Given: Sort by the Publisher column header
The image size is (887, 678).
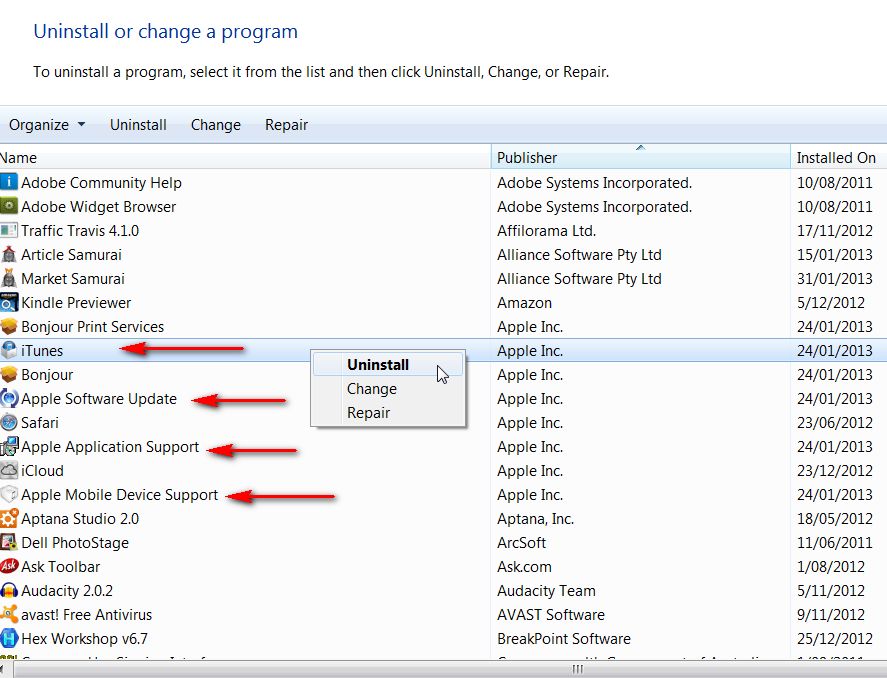Looking at the screenshot, I should pyautogui.click(x=640, y=157).
